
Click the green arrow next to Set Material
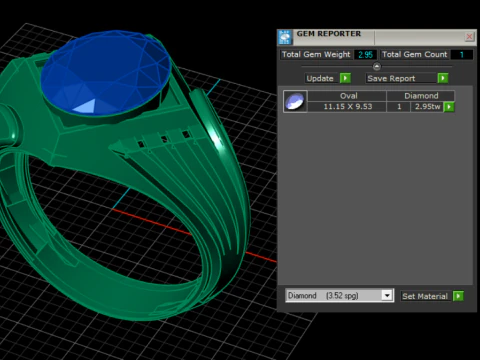pos(458,296)
